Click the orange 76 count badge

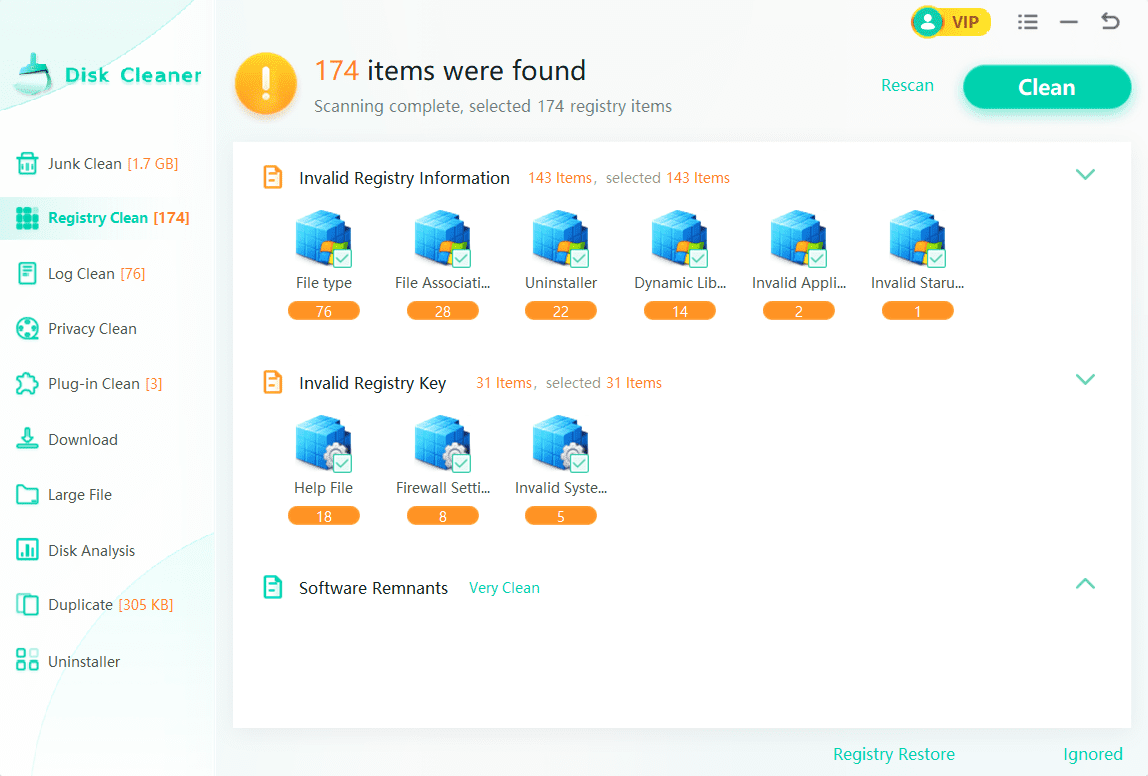click(x=323, y=311)
